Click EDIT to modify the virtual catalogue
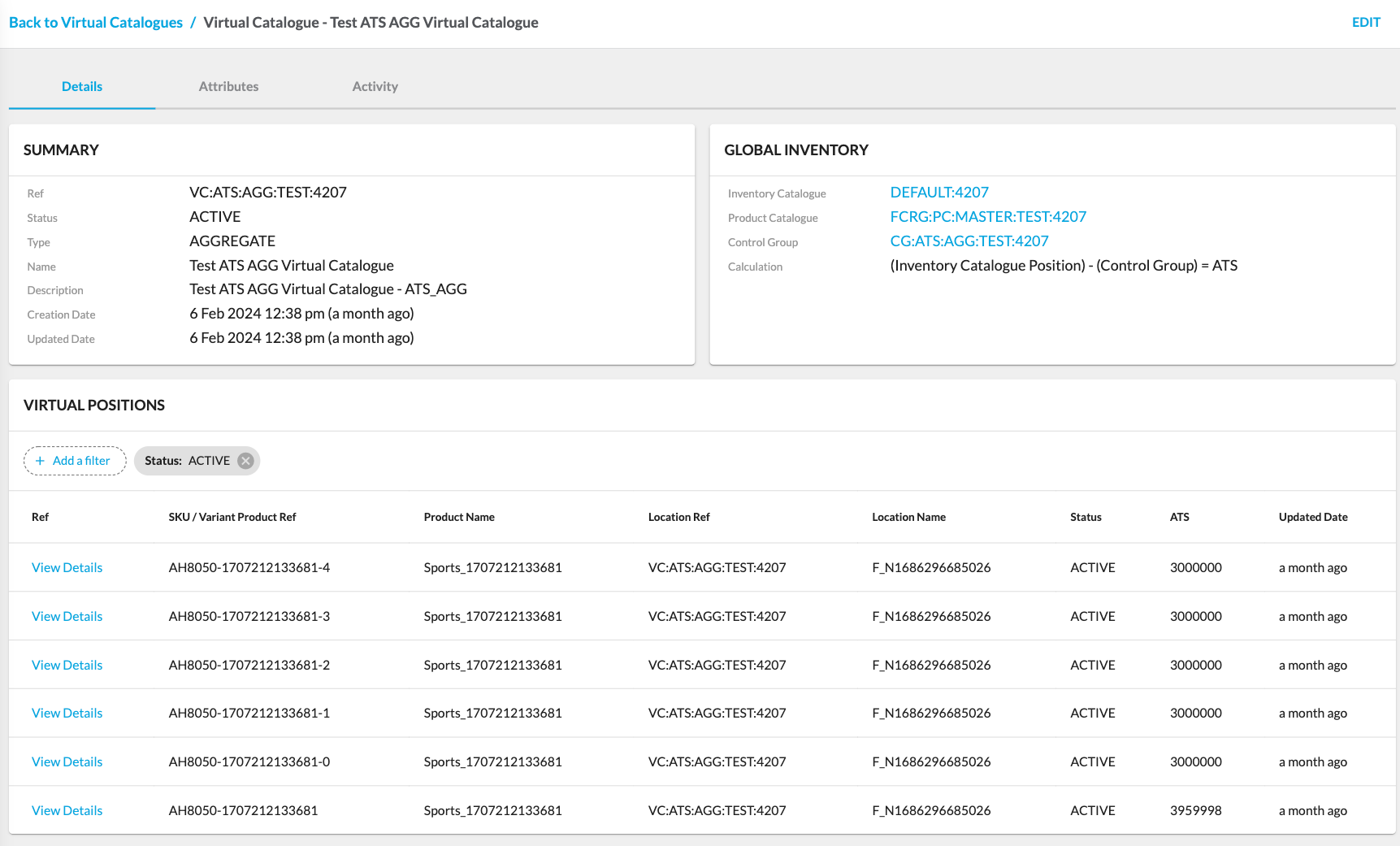Viewport: 1400px width, 846px height. point(1366,22)
